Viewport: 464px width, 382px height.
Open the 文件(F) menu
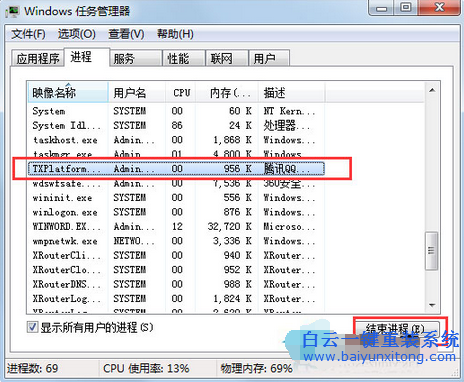click(28, 34)
